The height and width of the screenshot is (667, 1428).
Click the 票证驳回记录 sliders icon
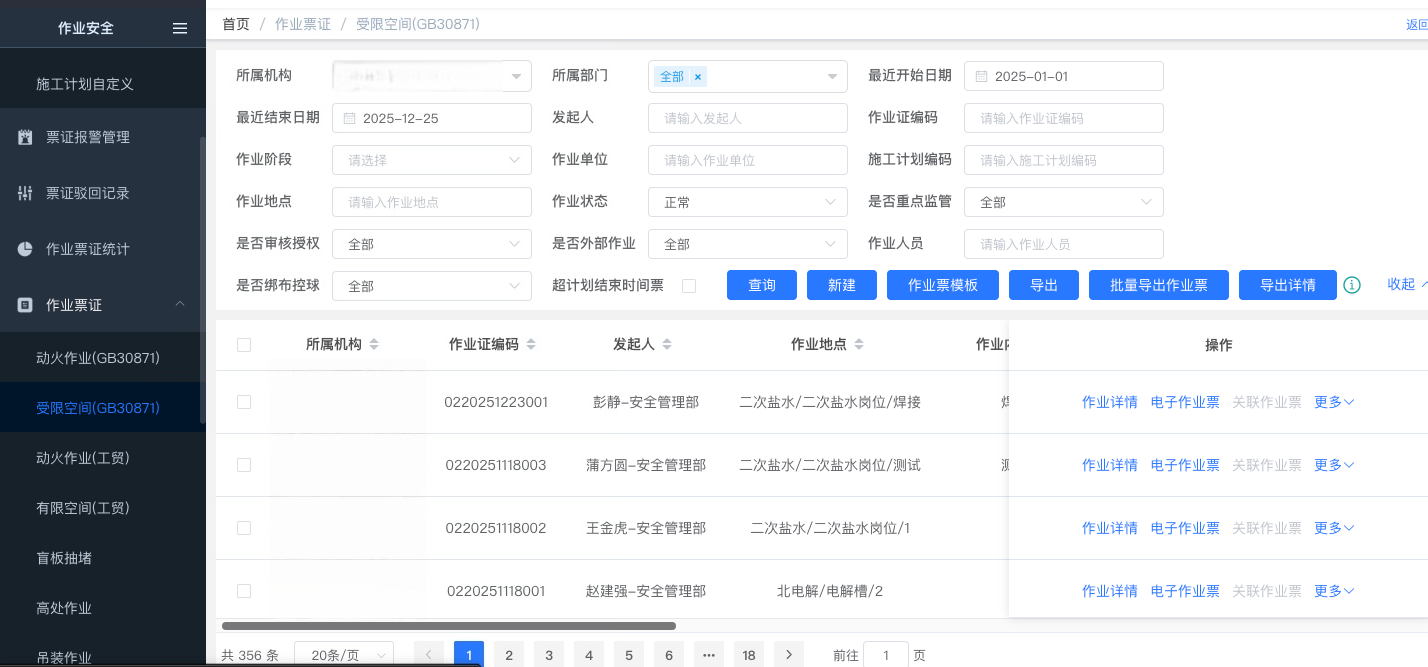pos(25,193)
